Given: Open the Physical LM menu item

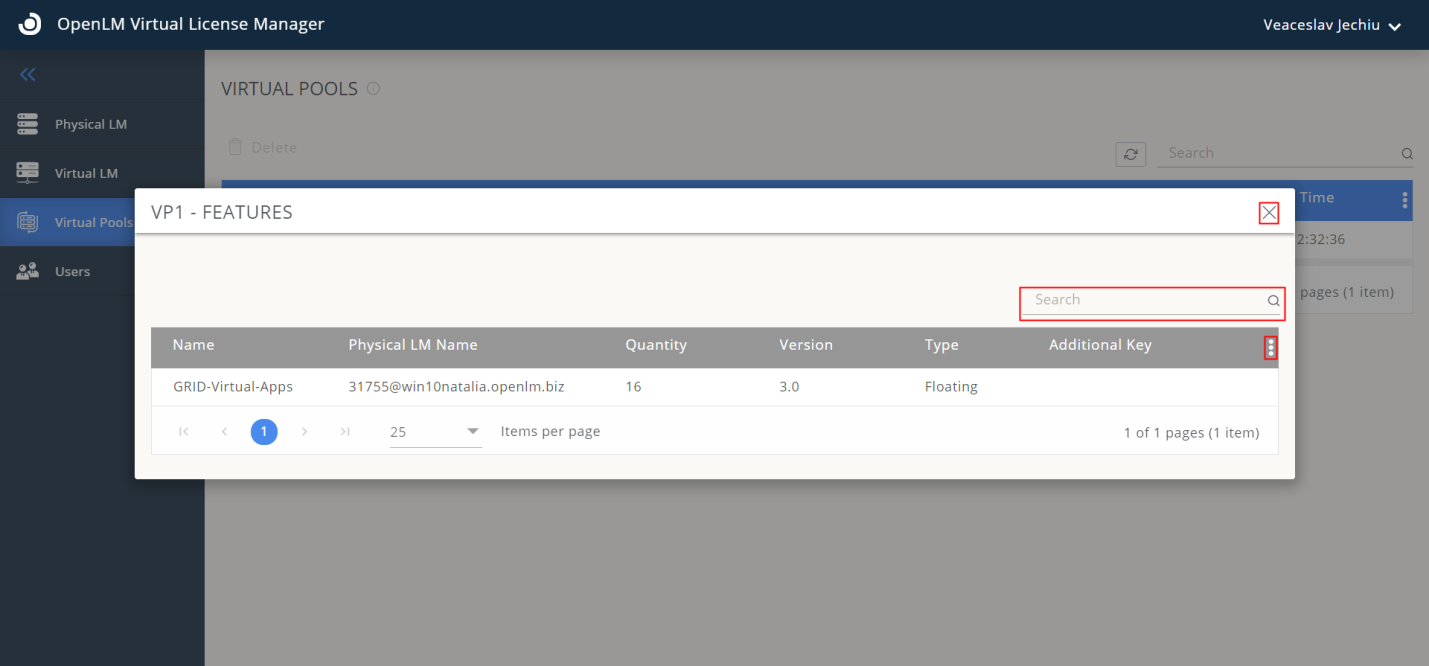Looking at the screenshot, I should [x=90, y=124].
